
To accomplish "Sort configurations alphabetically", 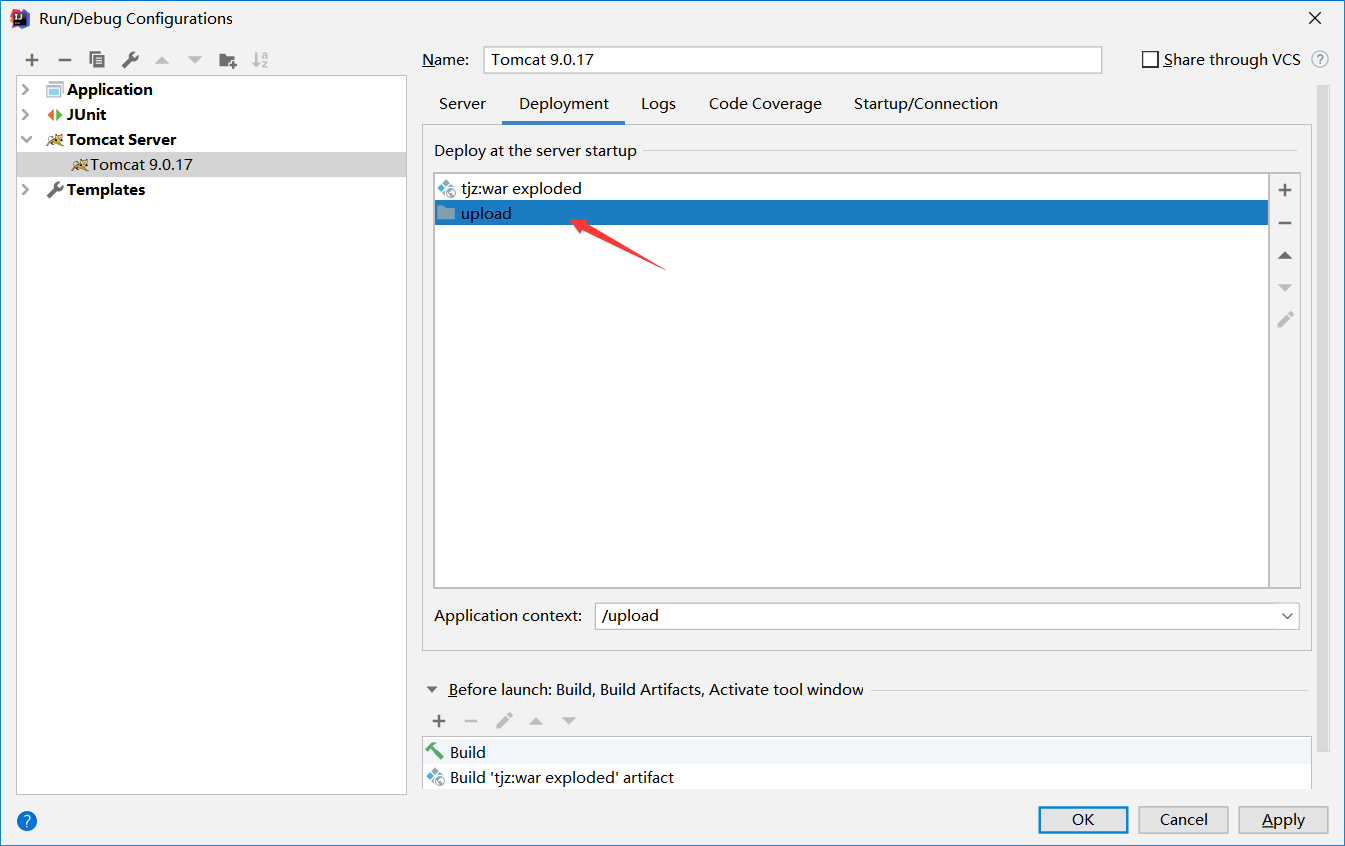I will [x=260, y=60].
